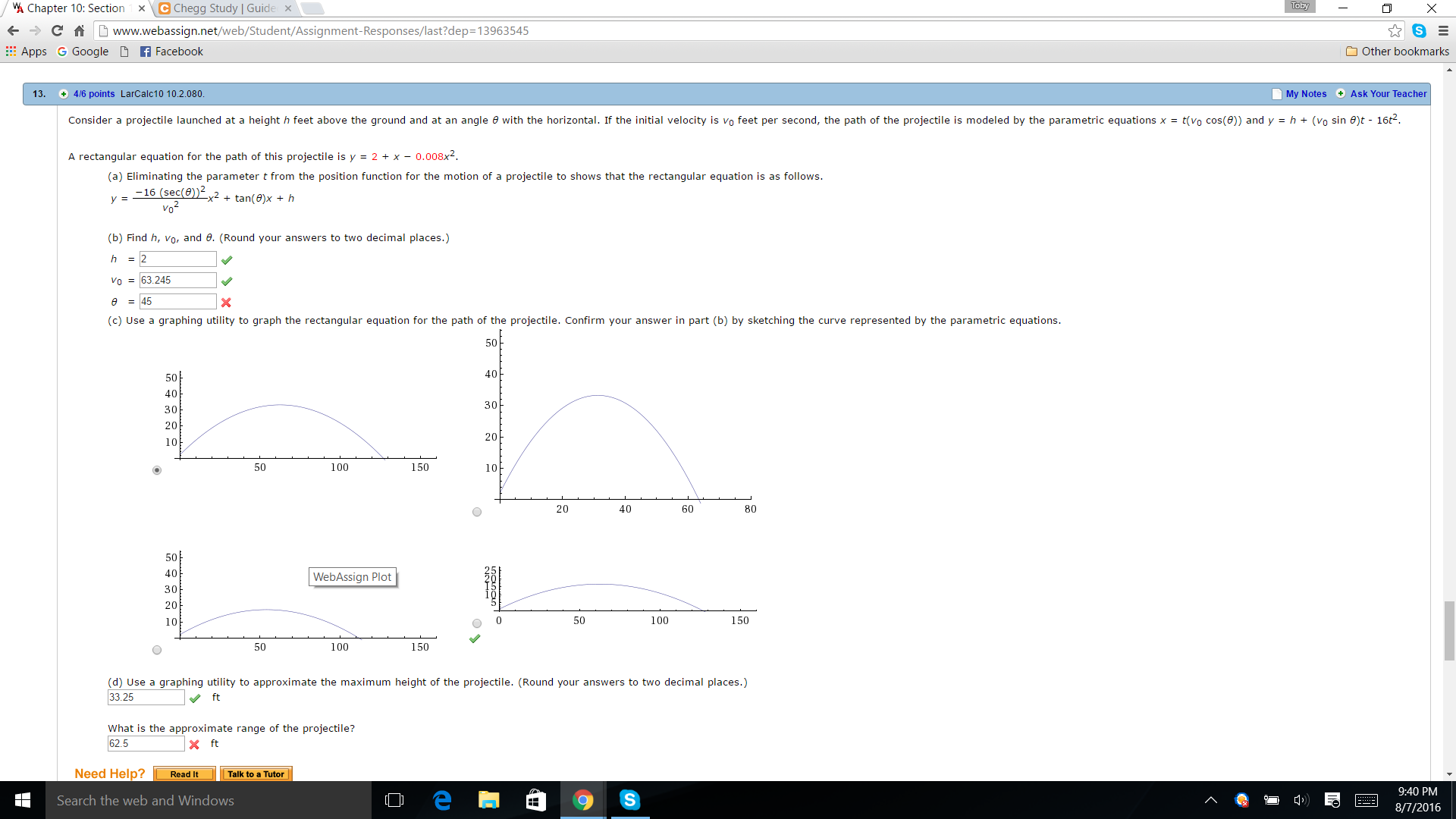
Task: Select the second graph radio button
Action: click(x=477, y=512)
